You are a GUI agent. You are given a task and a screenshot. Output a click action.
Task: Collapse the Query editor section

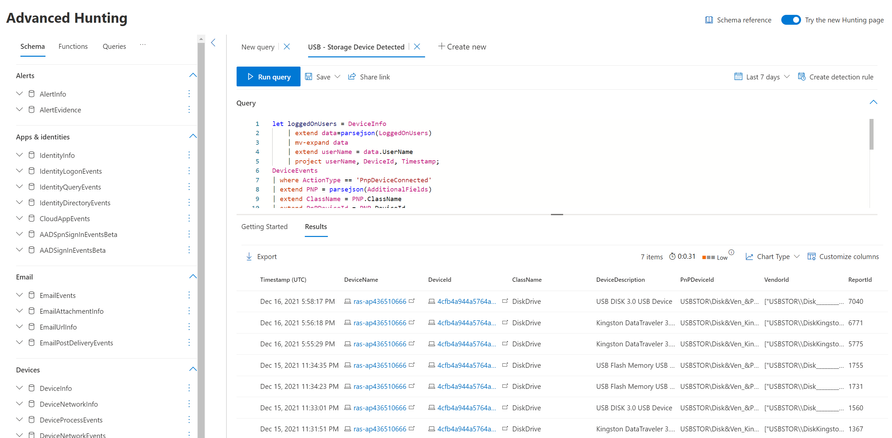click(x=873, y=102)
